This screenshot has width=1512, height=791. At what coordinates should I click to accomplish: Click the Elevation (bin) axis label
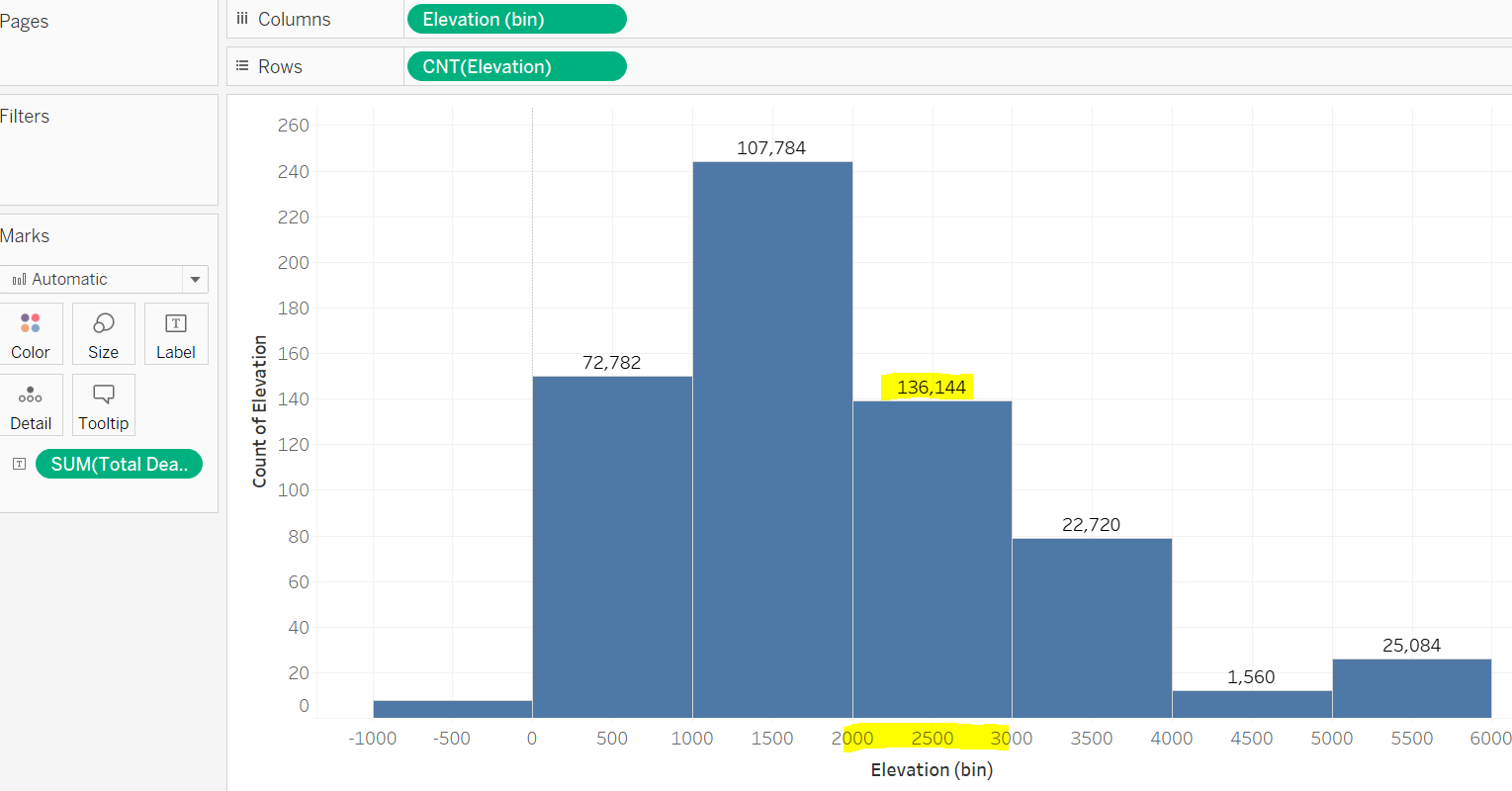pyautogui.click(x=931, y=769)
